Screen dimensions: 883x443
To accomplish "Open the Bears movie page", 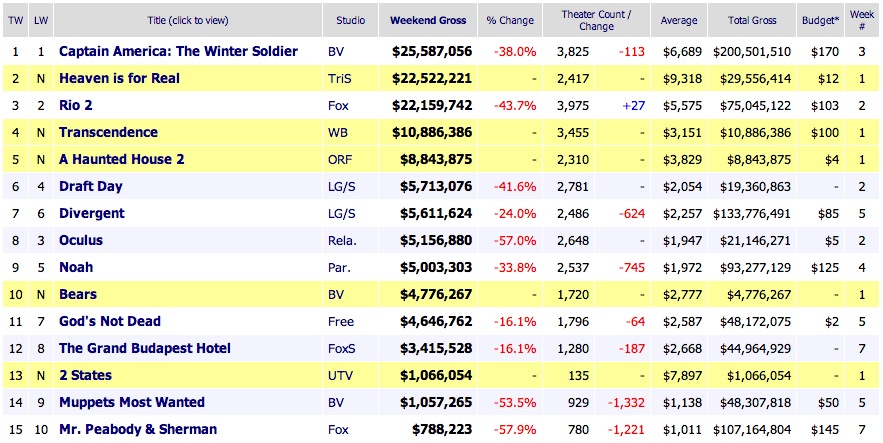I will tap(78, 294).
